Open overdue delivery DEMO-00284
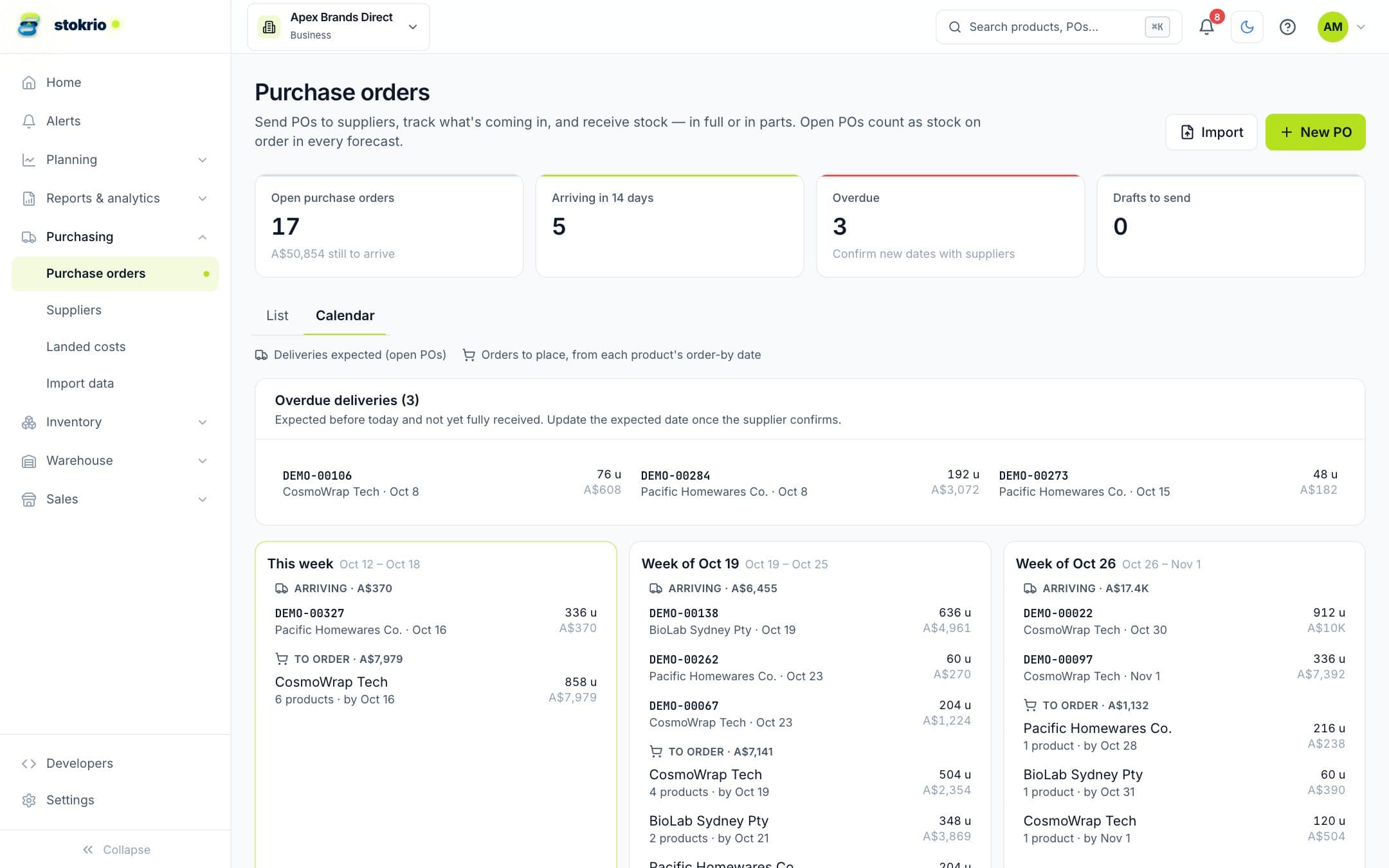The height and width of the screenshot is (868, 1389). 810,483
